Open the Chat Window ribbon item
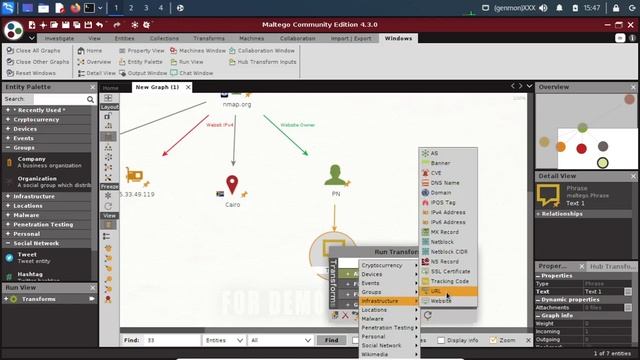This screenshot has height=360, width=640. tap(192, 73)
